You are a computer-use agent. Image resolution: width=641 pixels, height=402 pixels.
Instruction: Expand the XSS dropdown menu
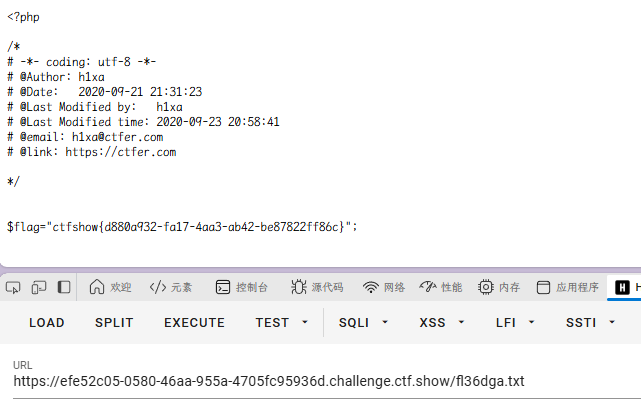coord(442,323)
